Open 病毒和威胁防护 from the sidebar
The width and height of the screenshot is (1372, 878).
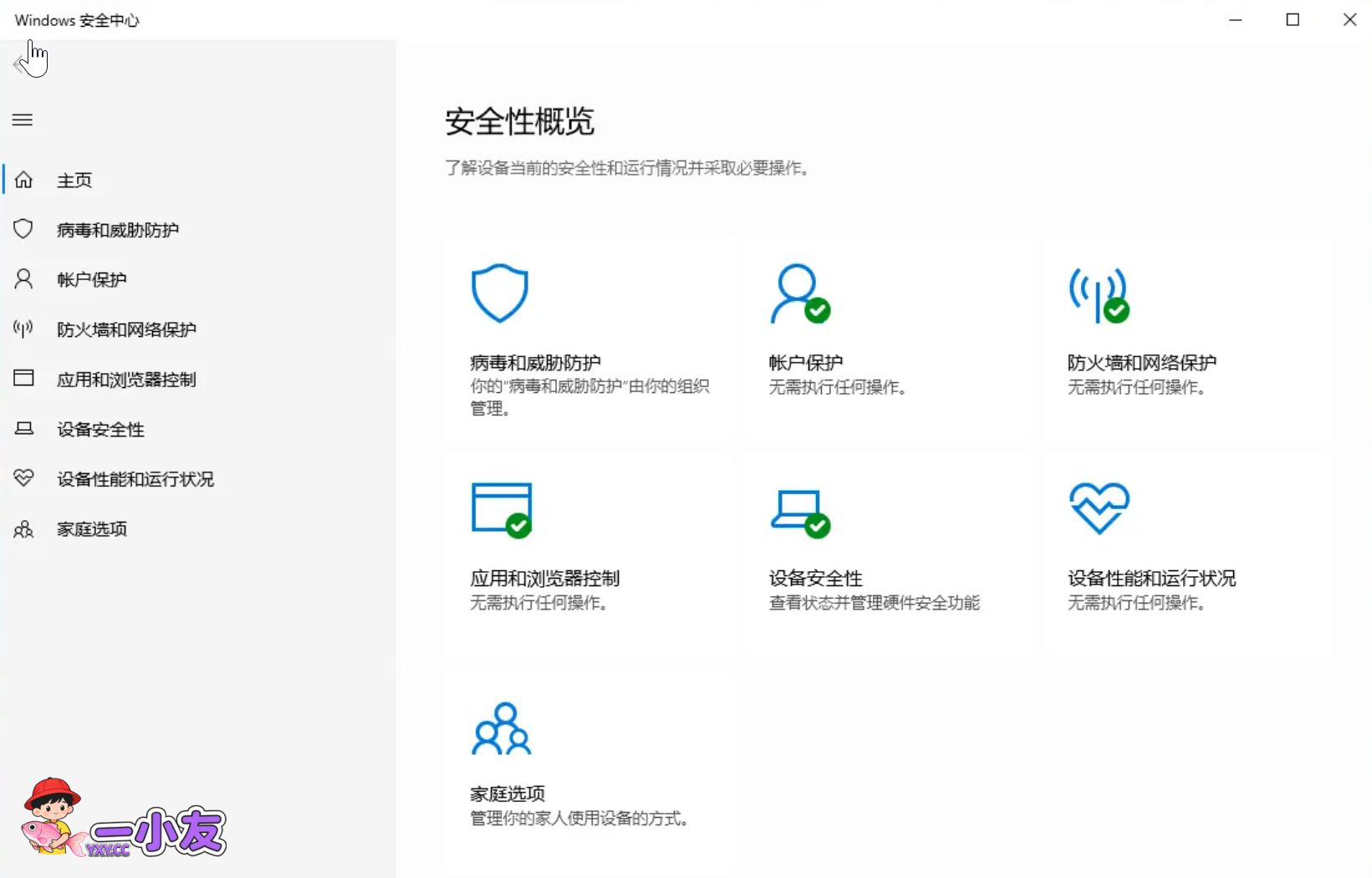tap(117, 230)
